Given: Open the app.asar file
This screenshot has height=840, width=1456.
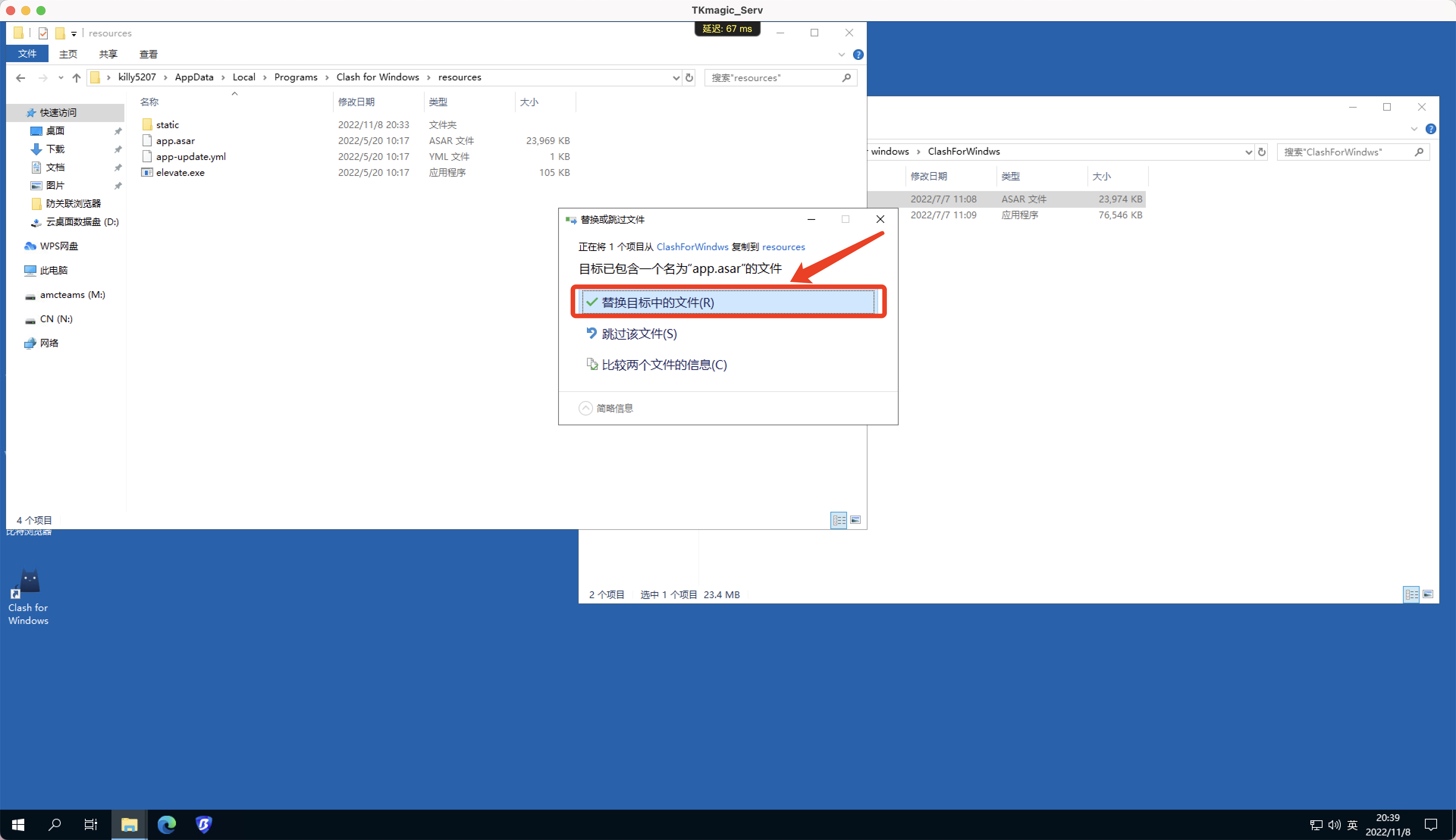Looking at the screenshot, I should coord(176,140).
